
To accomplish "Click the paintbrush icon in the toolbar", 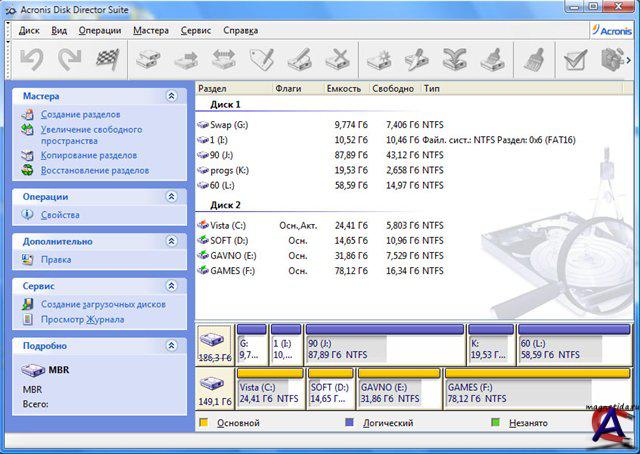I will (534, 60).
